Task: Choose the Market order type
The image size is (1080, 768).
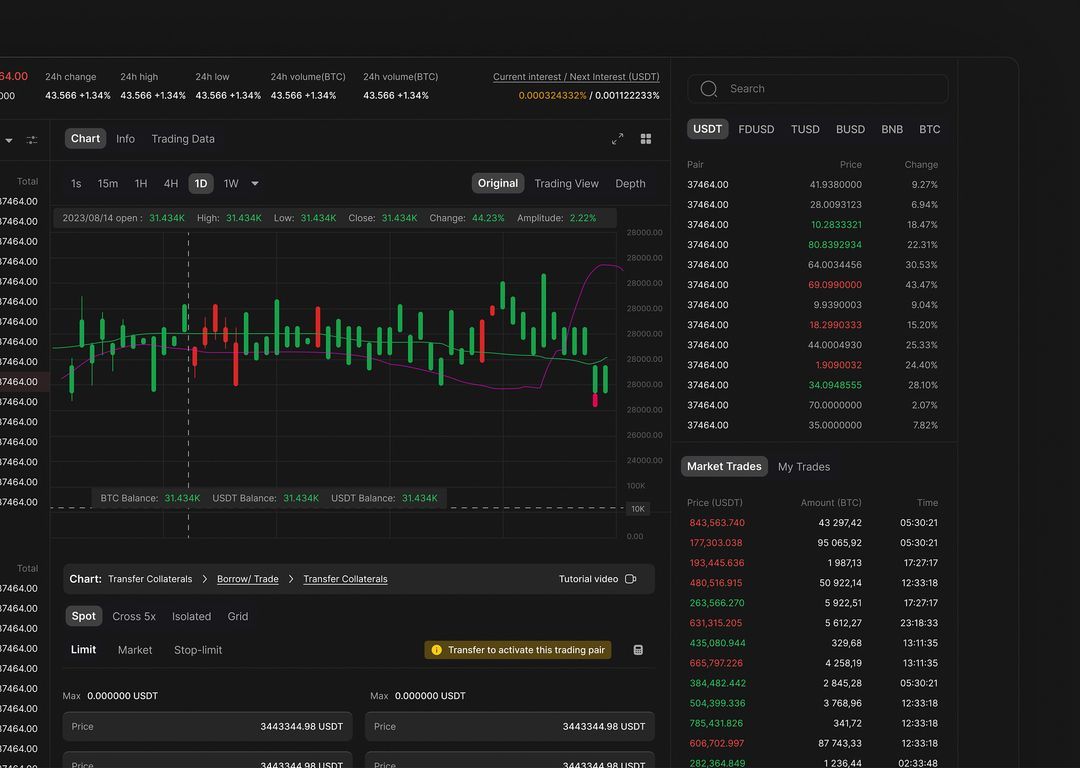Action: 135,650
